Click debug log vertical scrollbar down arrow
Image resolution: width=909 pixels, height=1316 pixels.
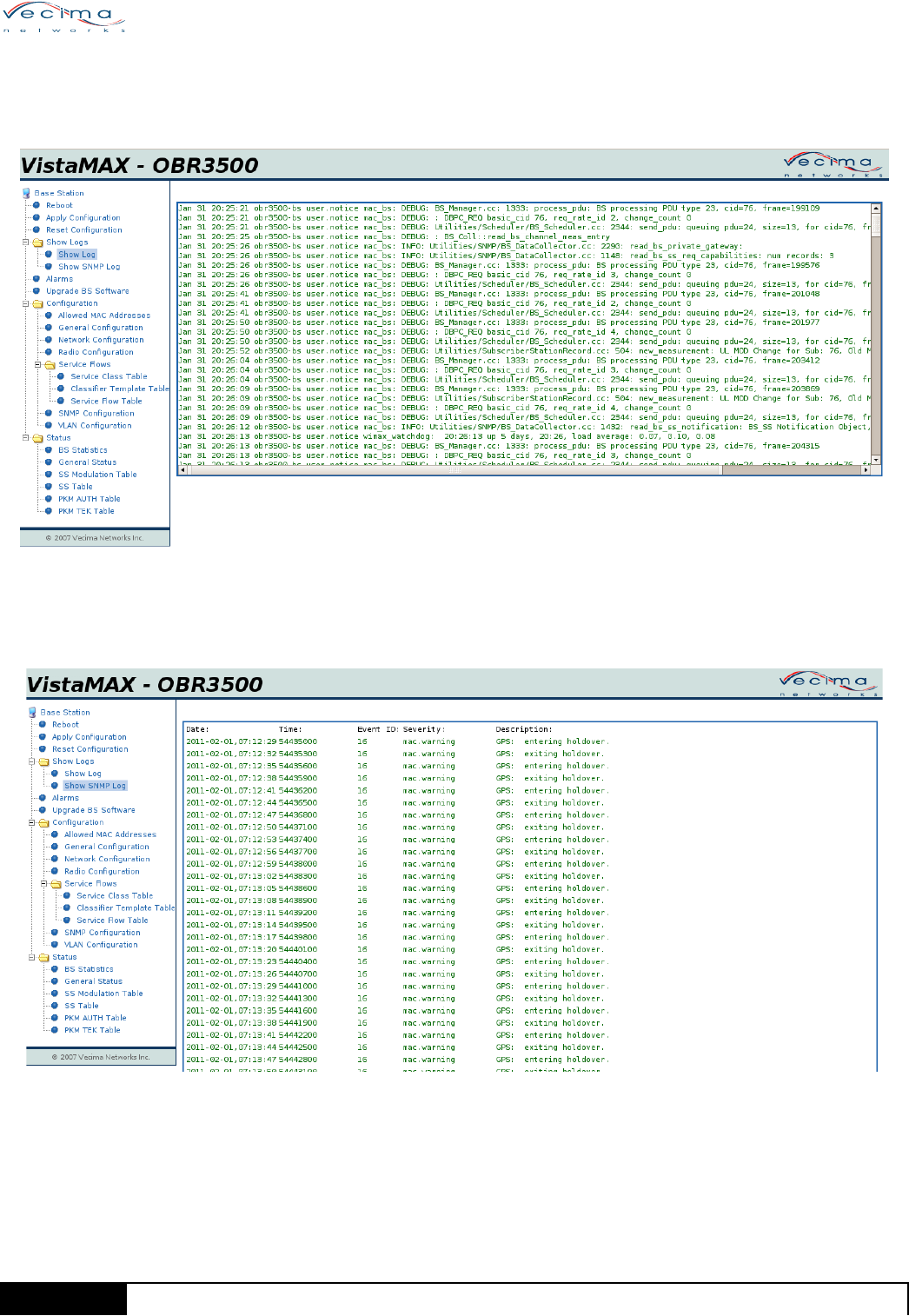(876, 460)
